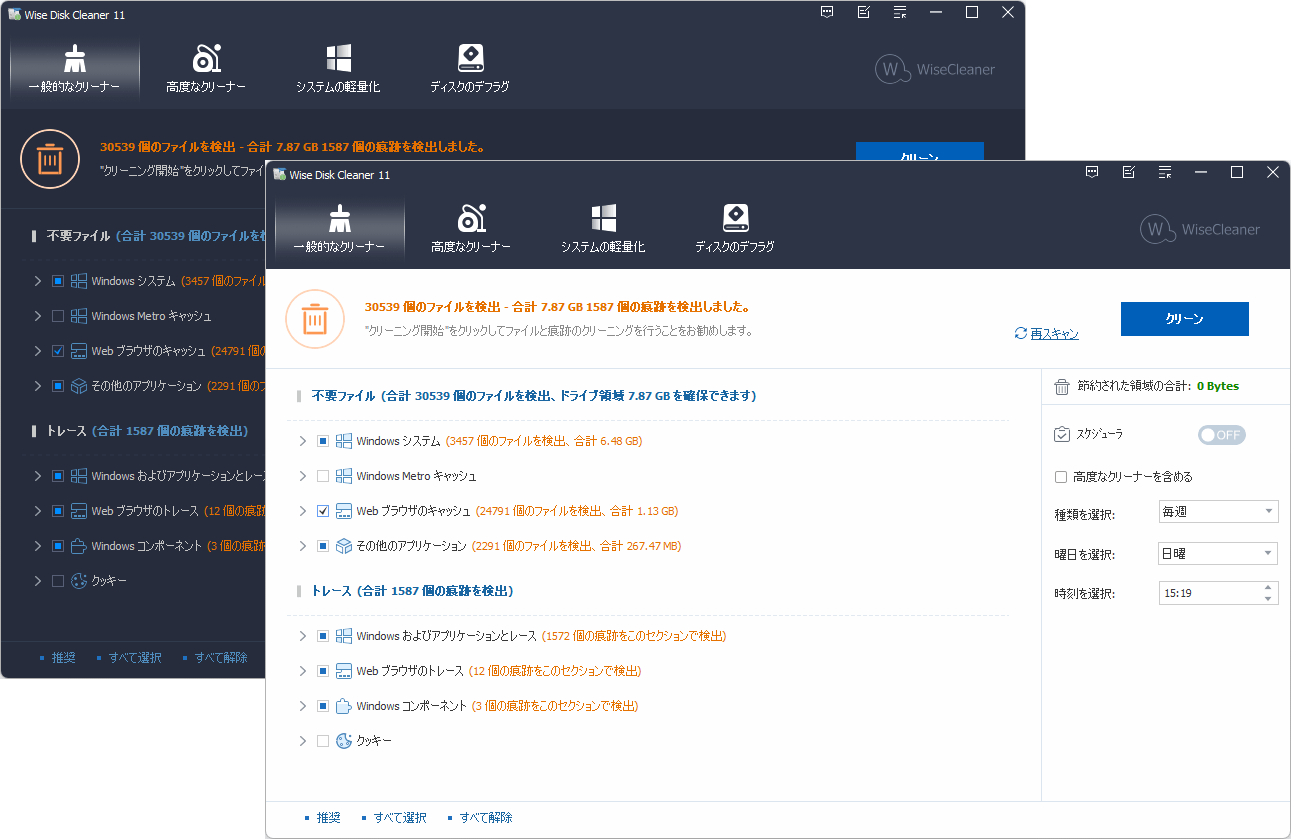Expand Web ブラウザのキャッシュ row in front window
The height and width of the screenshot is (839, 1291).
pos(303,511)
